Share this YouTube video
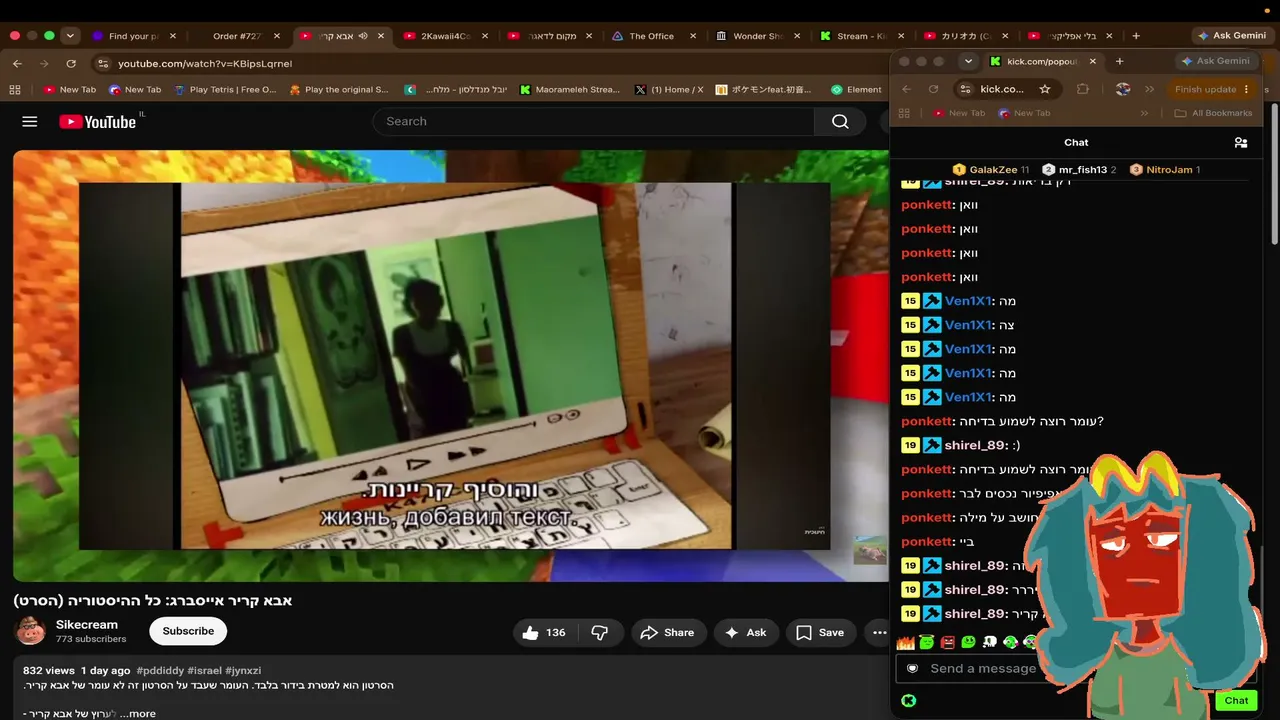Viewport: 1280px width, 720px height. tap(667, 632)
